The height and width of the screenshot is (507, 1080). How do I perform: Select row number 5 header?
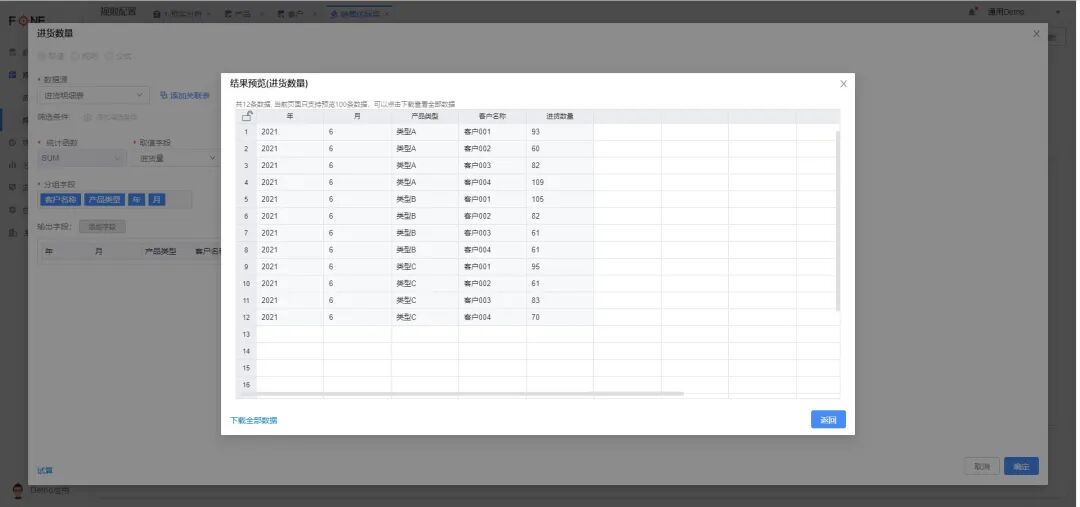tap(246, 199)
